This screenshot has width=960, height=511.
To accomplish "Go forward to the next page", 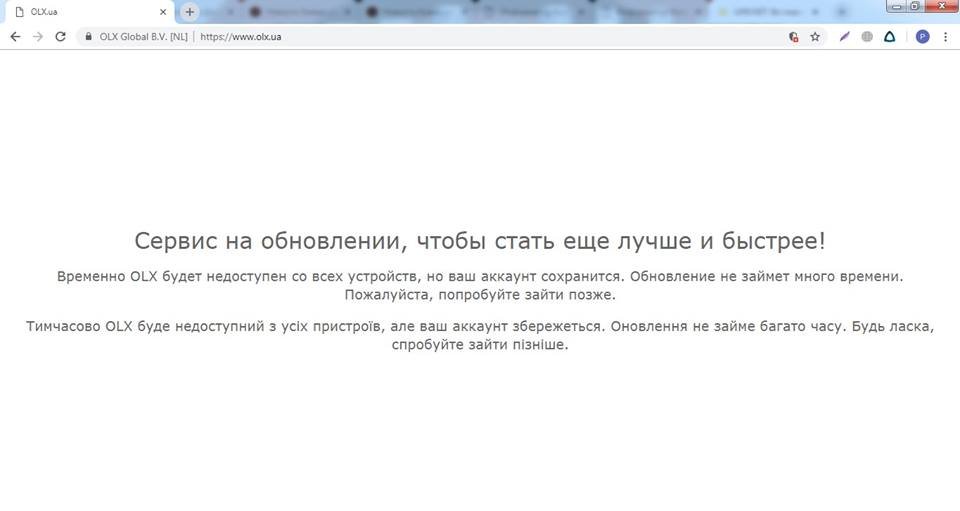I will pyautogui.click(x=38, y=37).
